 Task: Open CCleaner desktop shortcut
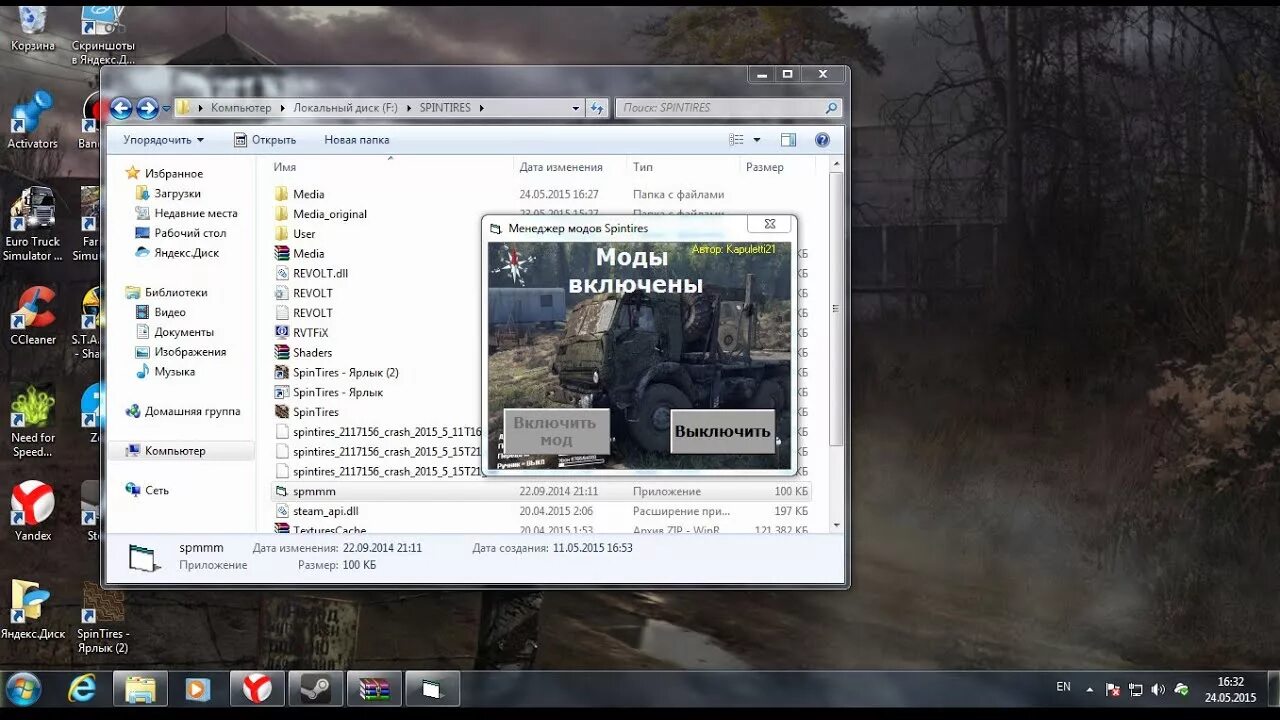point(33,316)
